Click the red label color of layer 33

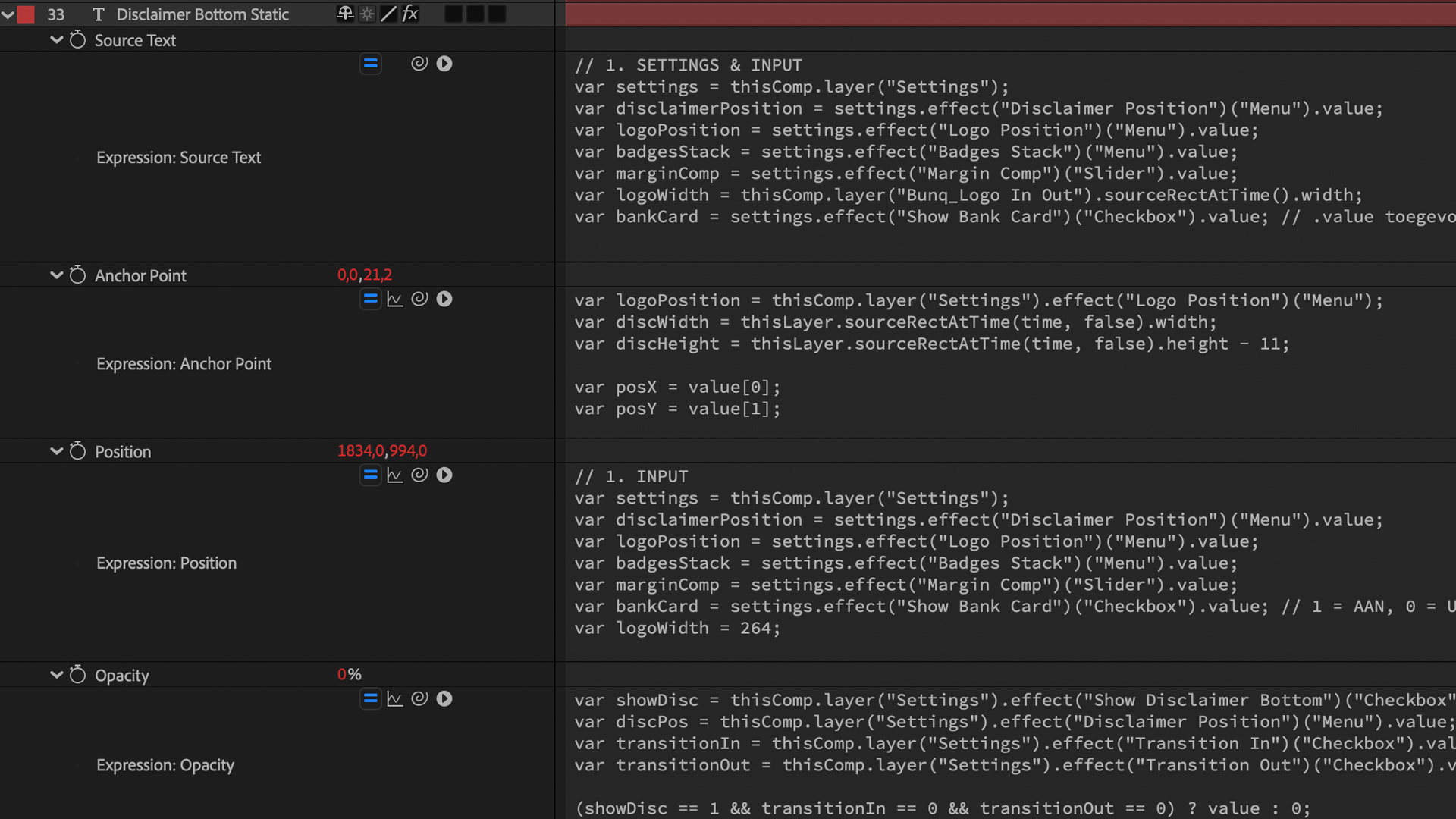click(26, 14)
